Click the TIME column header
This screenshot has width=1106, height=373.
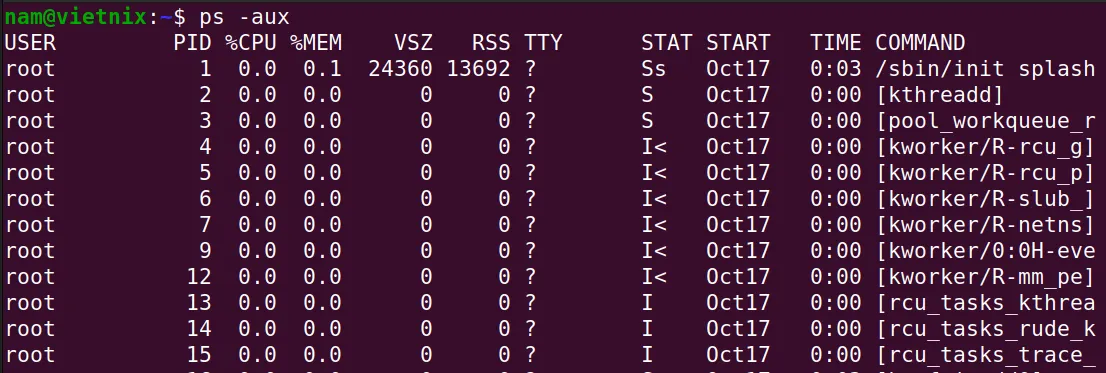point(836,43)
